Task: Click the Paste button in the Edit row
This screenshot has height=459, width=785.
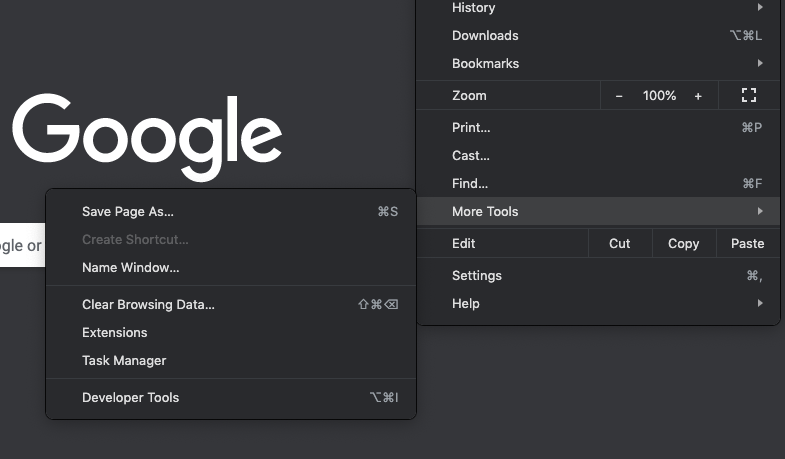Action: [x=748, y=243]
